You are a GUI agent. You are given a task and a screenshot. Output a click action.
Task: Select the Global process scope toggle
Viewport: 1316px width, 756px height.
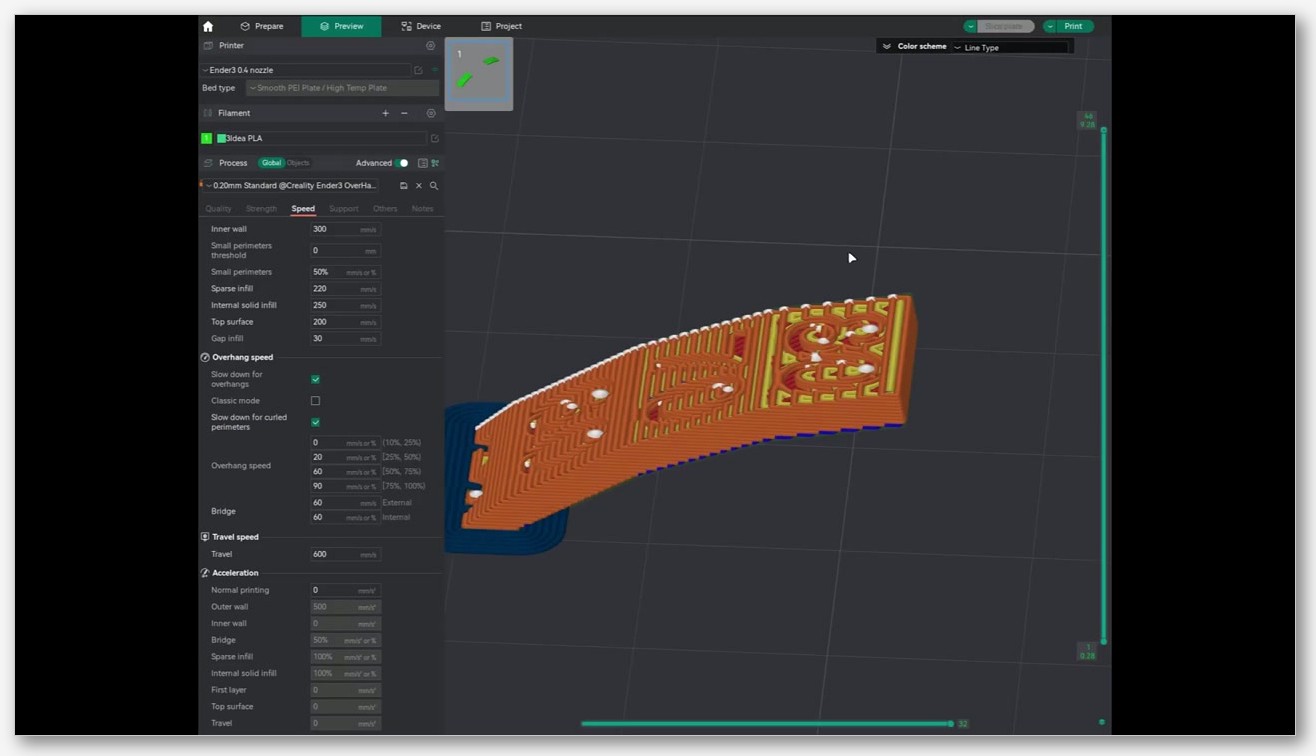click(271, 163)
